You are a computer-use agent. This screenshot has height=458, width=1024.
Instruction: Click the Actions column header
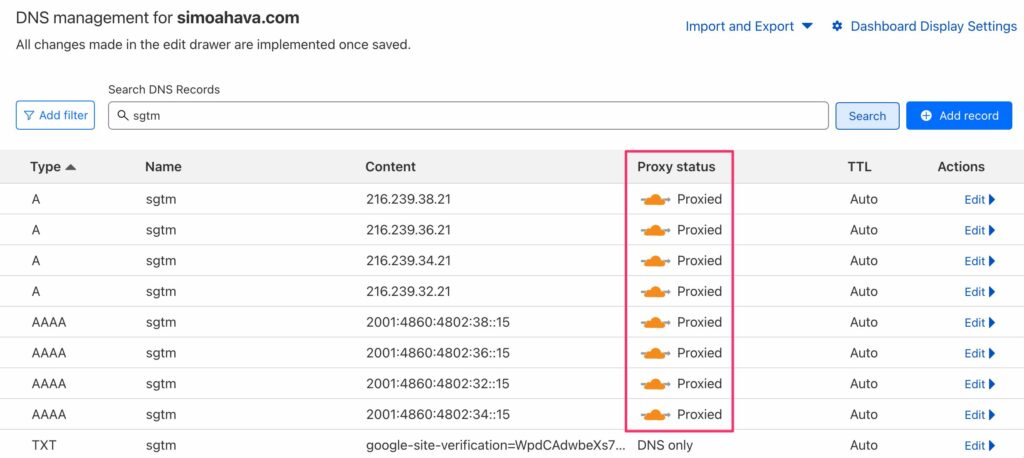[961, 167]
